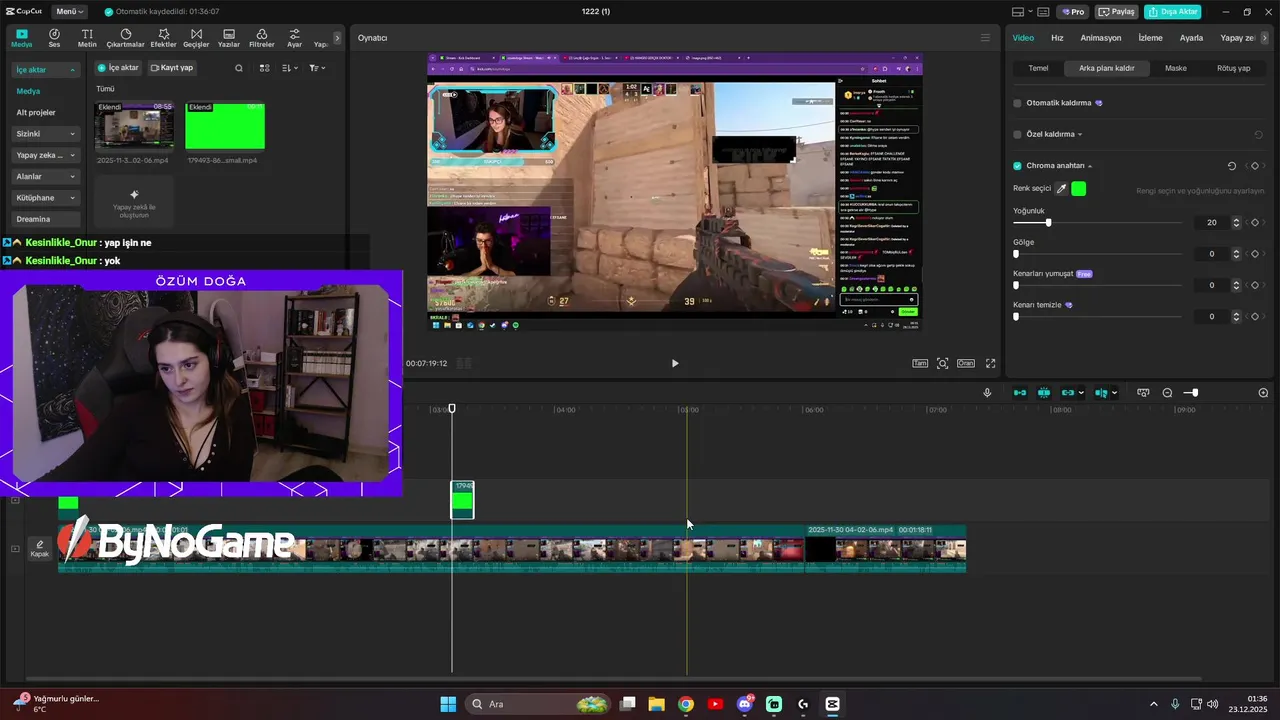Open the Filtreler filters panel
This screenshot has width=1280, height=720.
coord(261,38)
